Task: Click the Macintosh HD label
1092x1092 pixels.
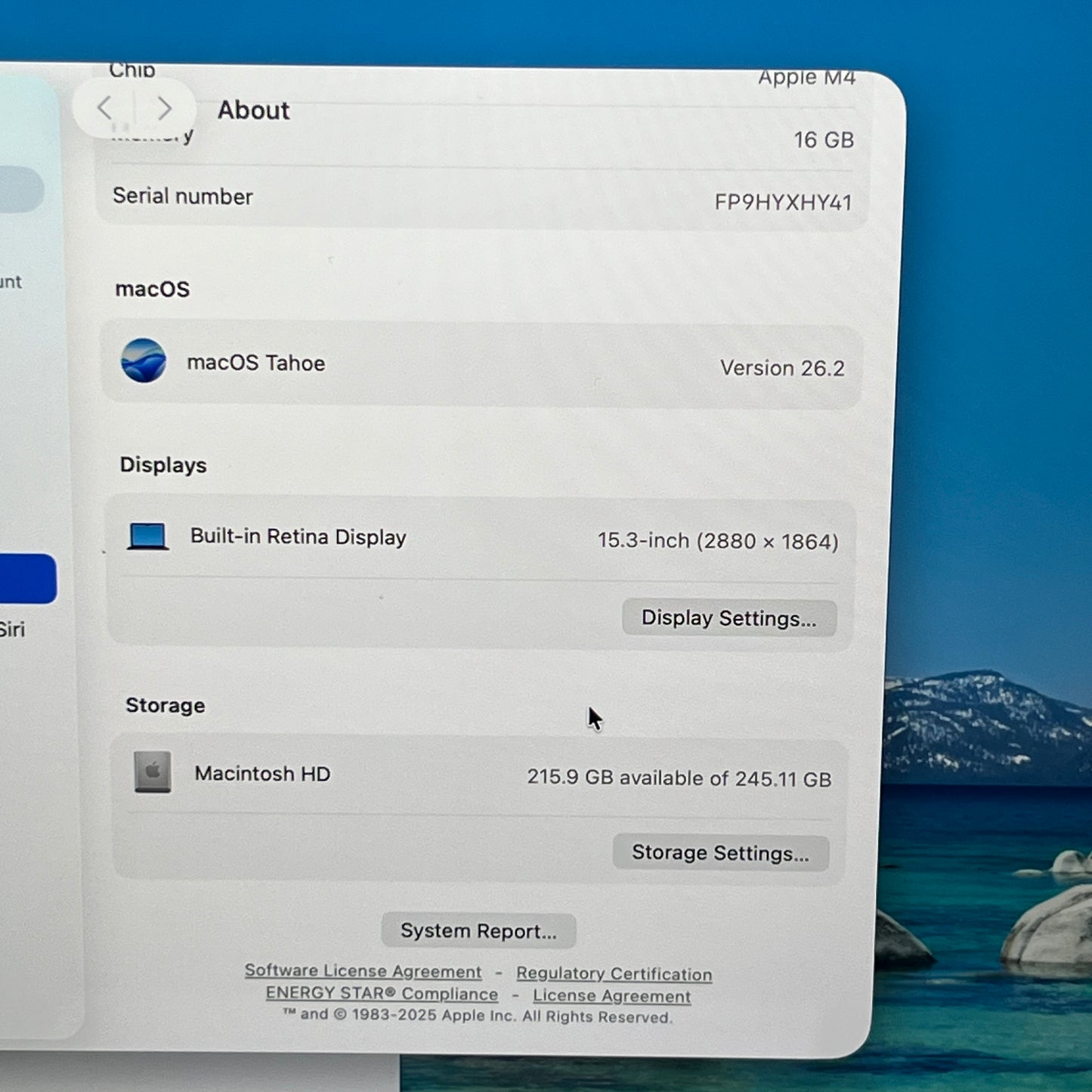Action: 262,774
